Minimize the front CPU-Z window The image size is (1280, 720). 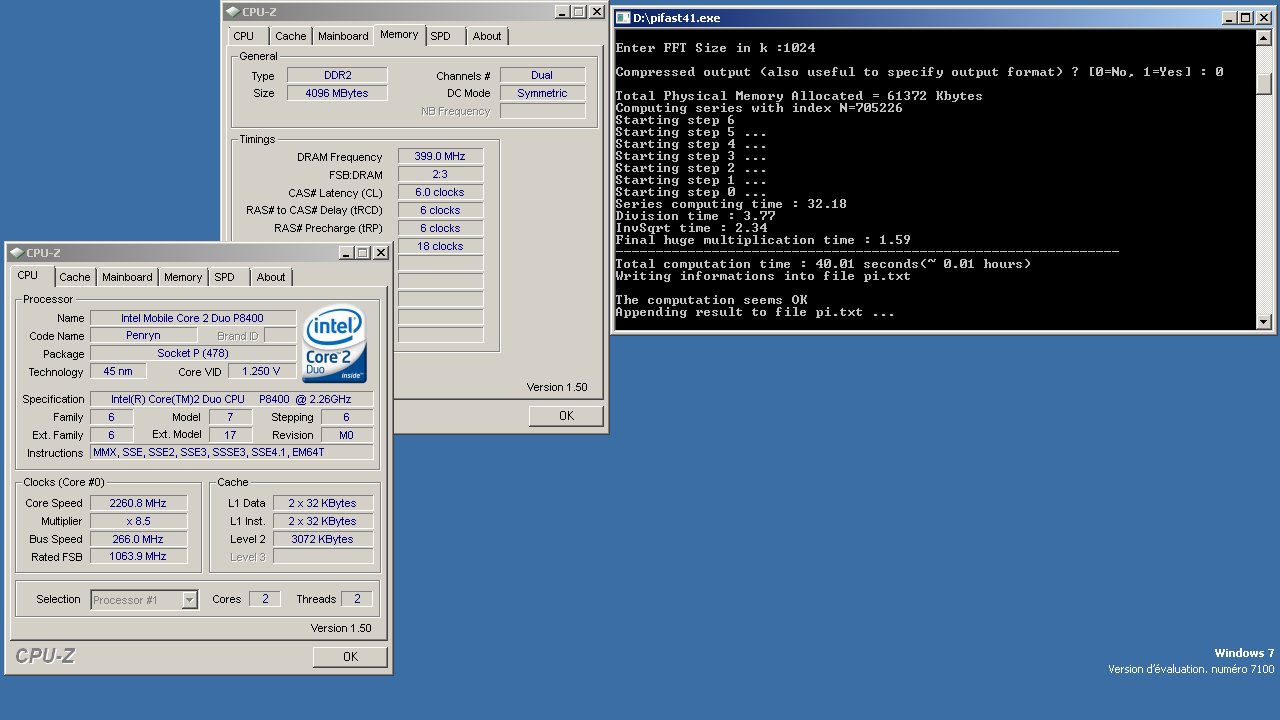pyautogui.click(x=347, y=253)
